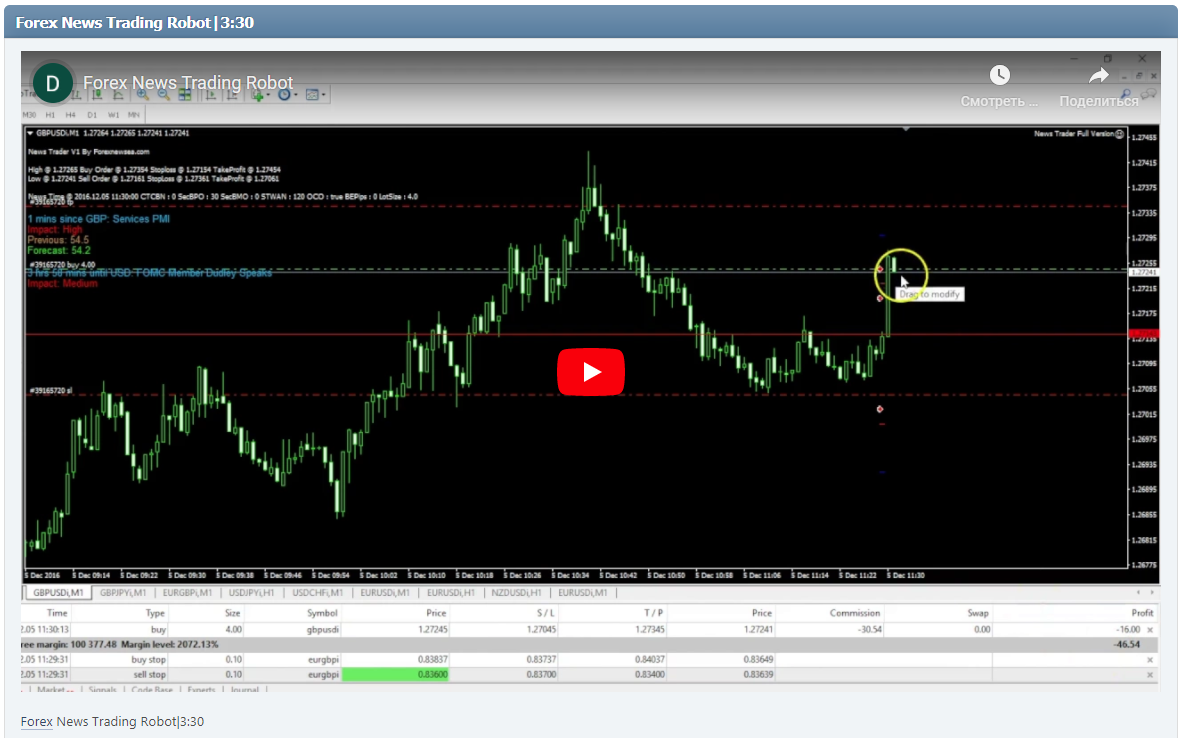Click the Periods clock icon
This screenshot has height=738, width=1182.
point(284,96)
